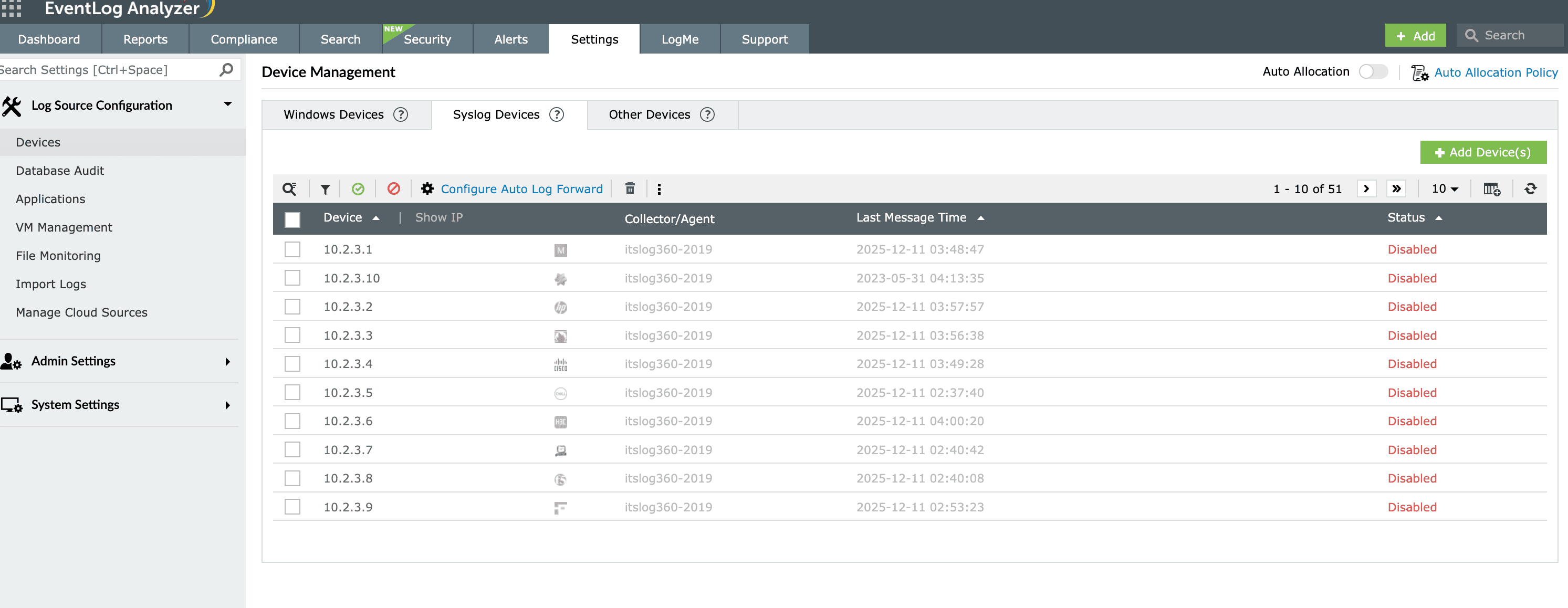Check the select-all devices header checkbox

(x=292, y=219)
